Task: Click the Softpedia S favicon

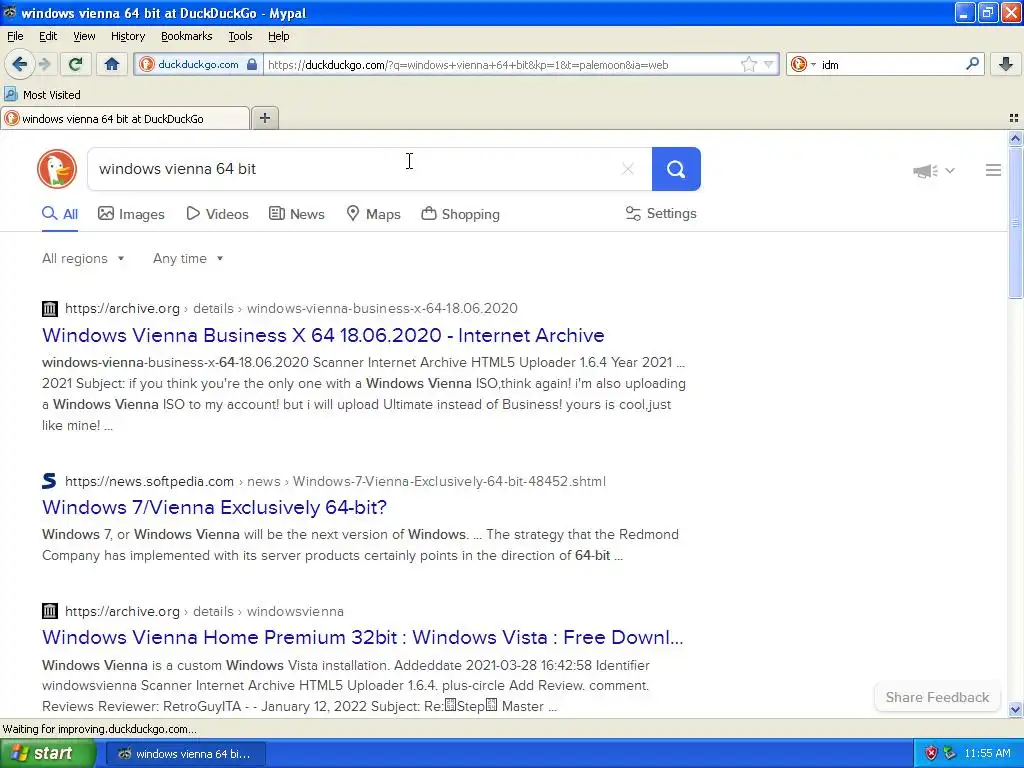Action: (50, 481)
